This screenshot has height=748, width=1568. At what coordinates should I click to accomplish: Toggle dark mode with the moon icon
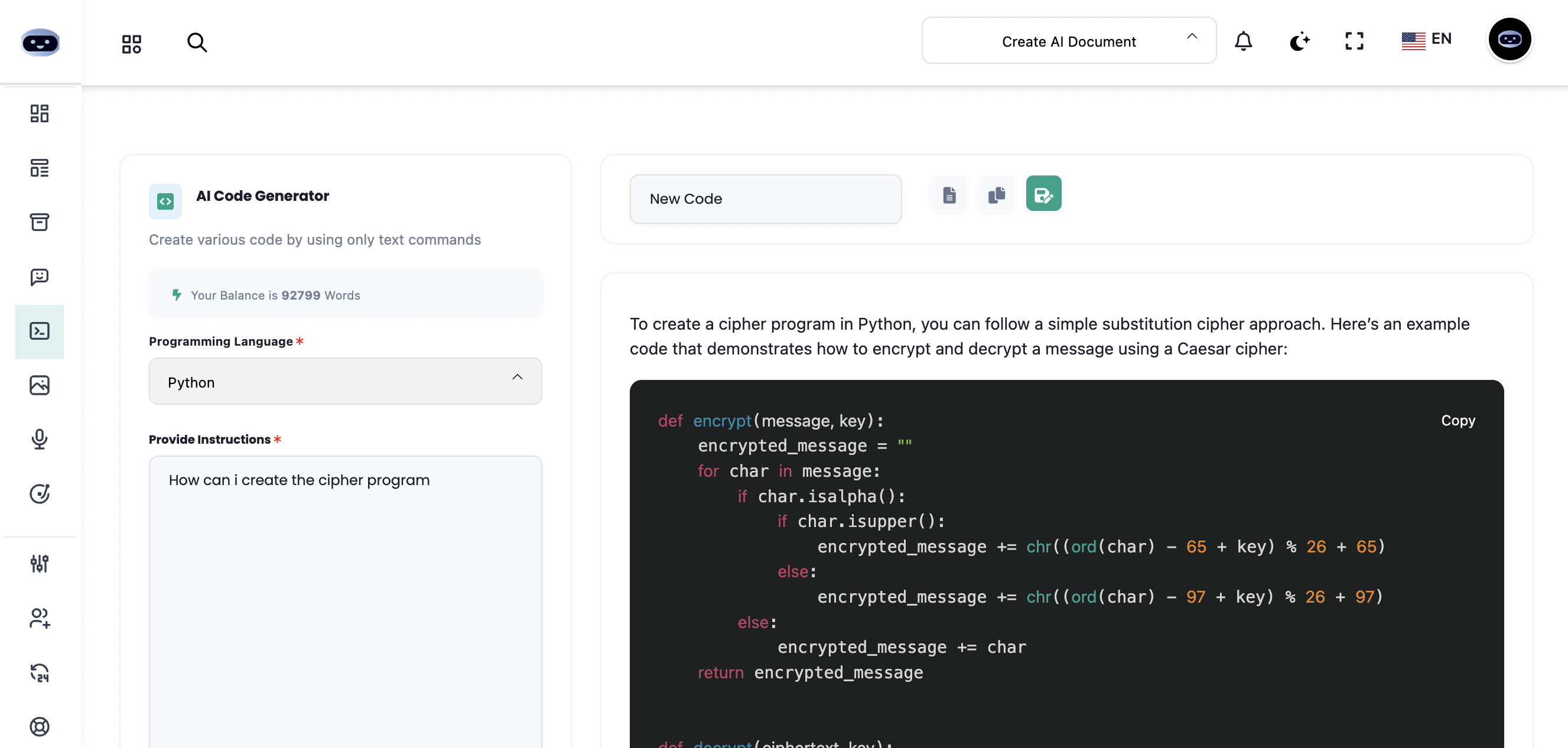click(x=1300, y=41)
